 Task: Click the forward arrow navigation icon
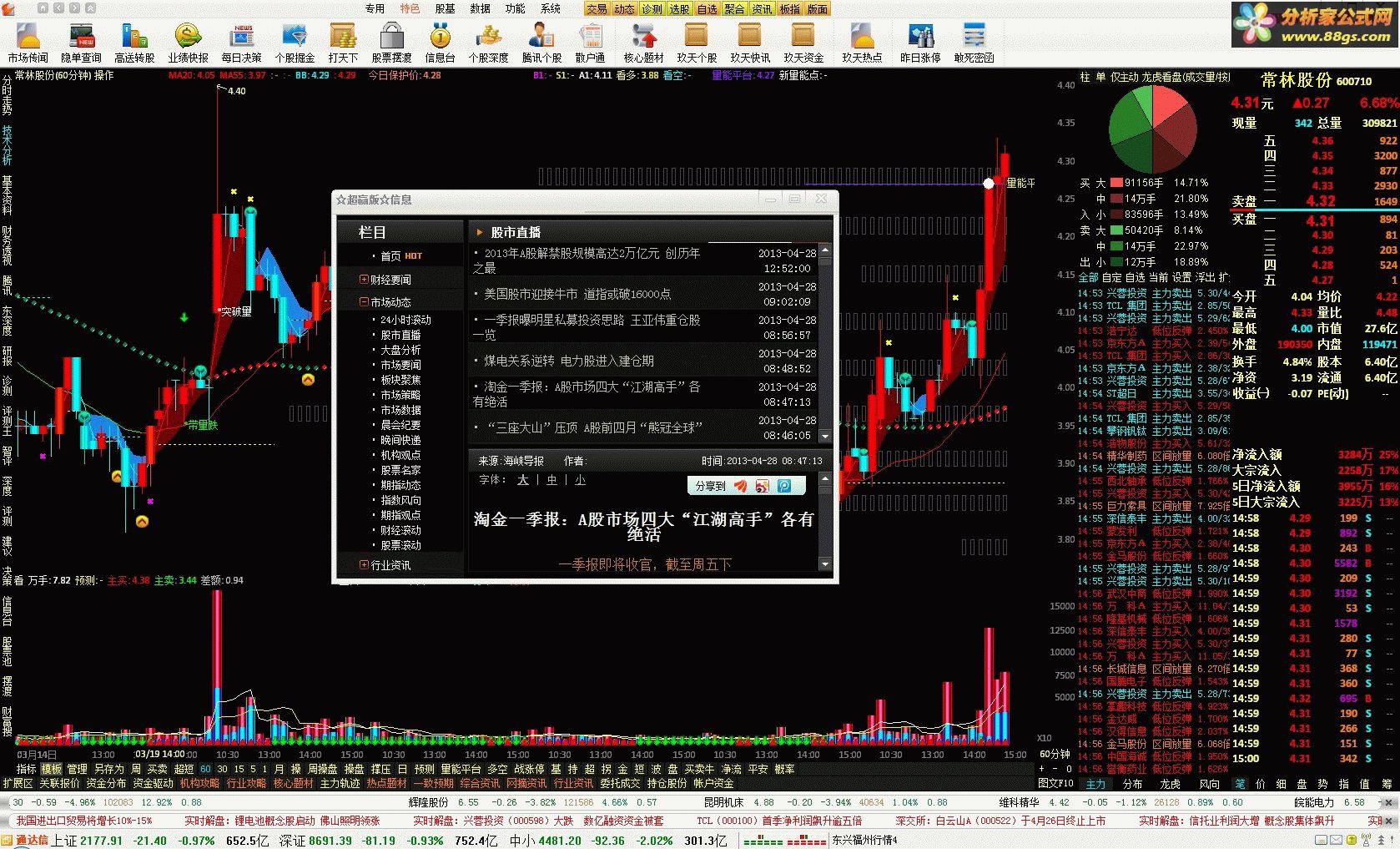coord(73,8)
